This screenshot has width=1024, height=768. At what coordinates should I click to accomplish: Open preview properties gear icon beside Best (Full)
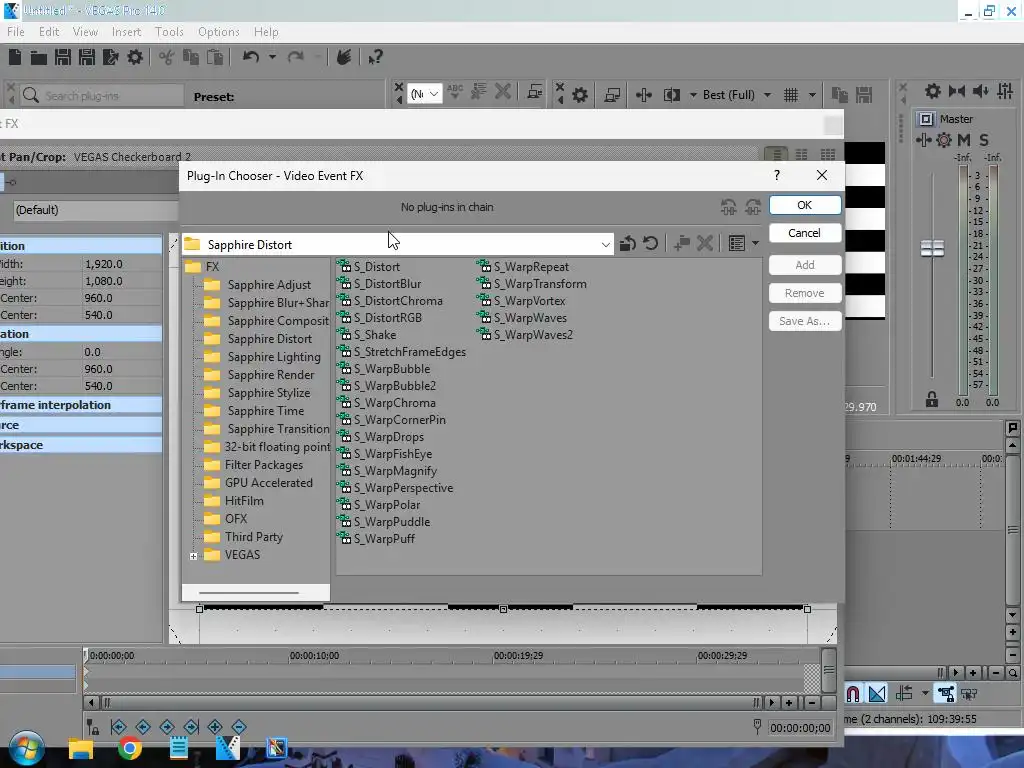click(x=580, y=95)
